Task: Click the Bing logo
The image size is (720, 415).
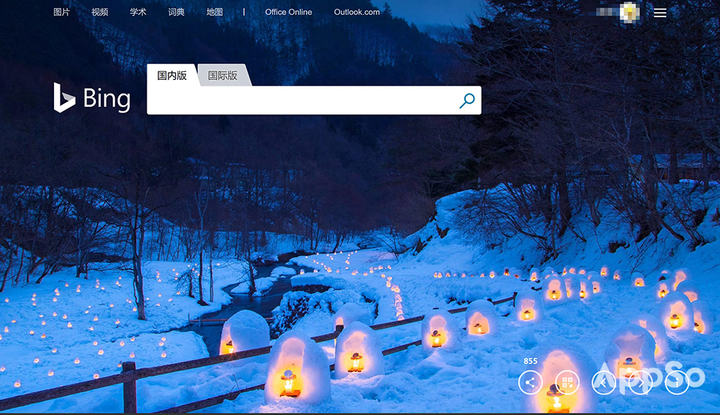Action: tap(92, 98)
